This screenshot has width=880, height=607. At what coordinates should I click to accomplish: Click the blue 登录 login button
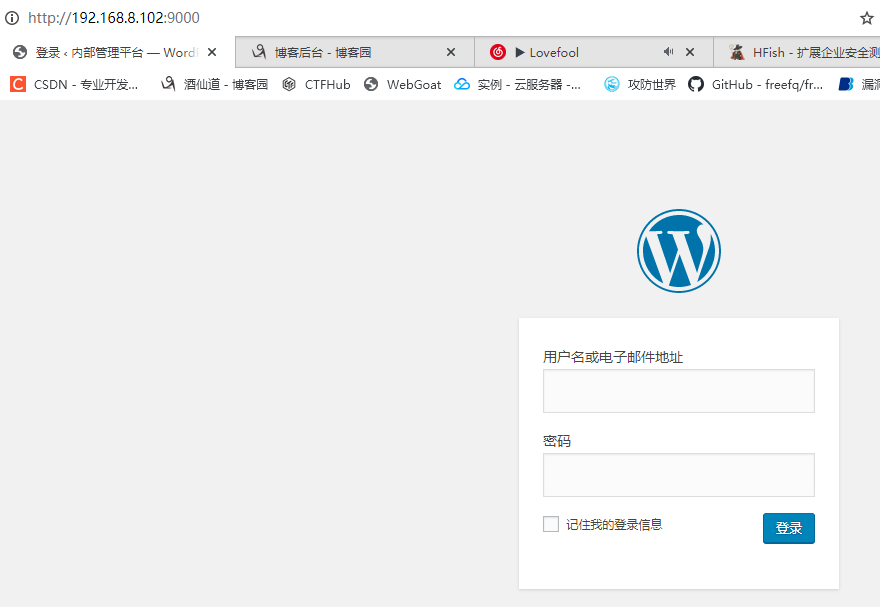789,528
